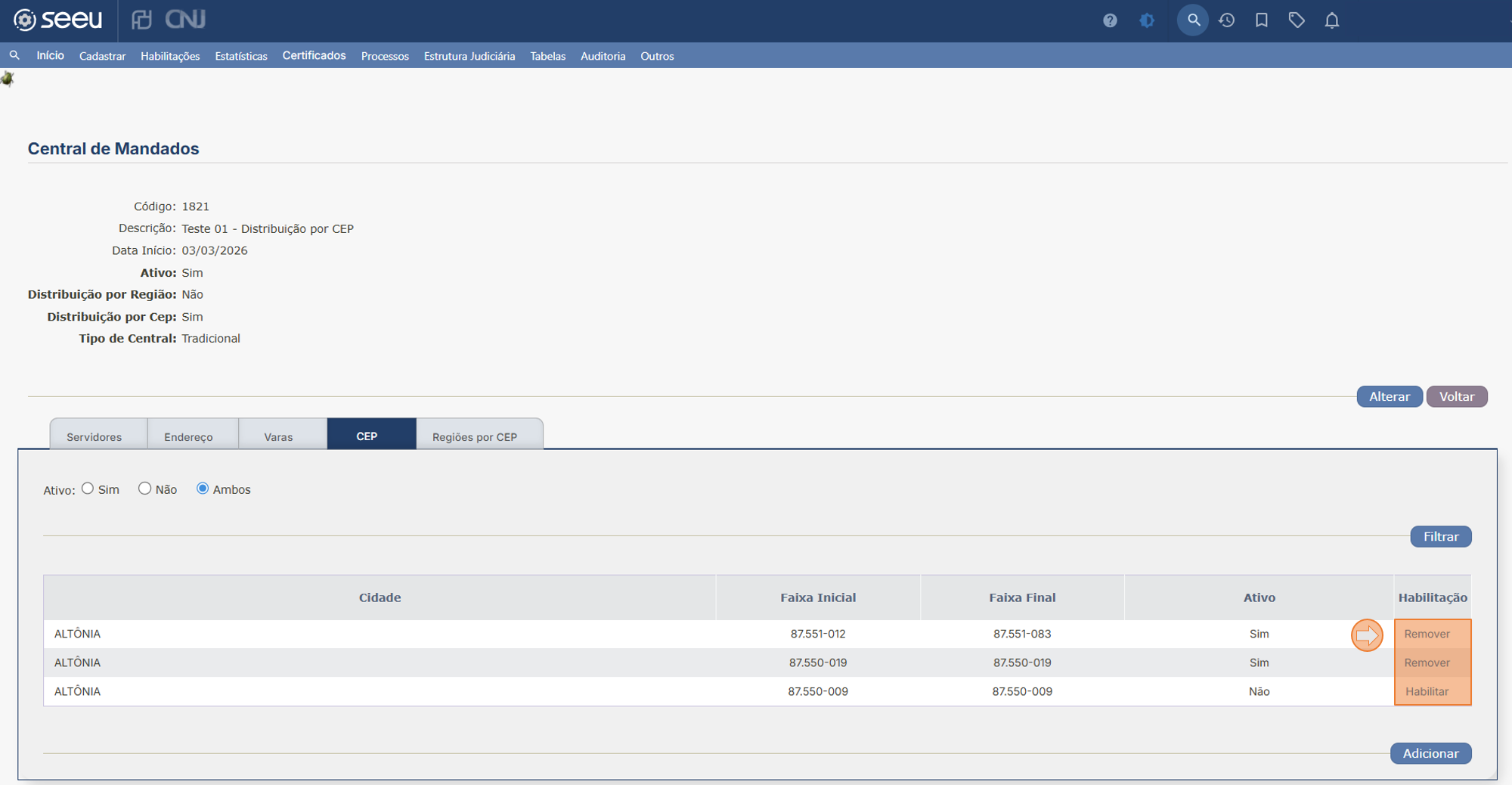This screenshot has height=785, width=1512.
Task: Click the Tipo de Central value Tradicional
Action: click(211, 338)
